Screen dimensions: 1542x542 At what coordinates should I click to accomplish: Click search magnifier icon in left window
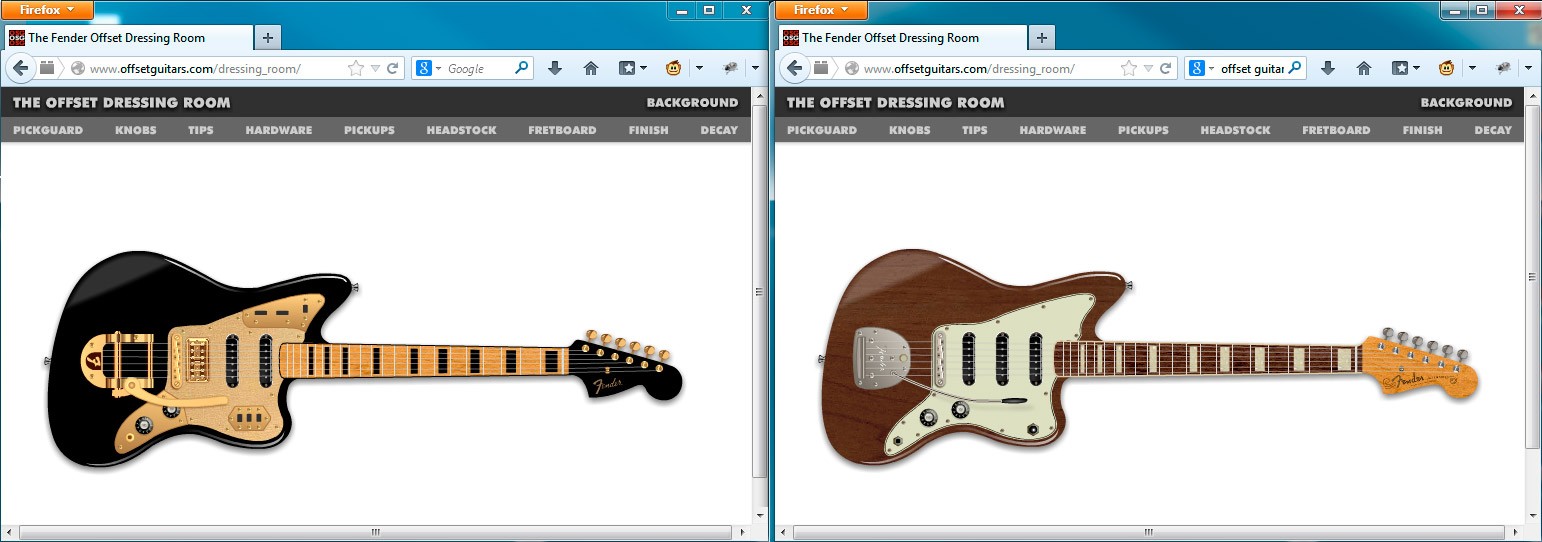coord(522,69)
